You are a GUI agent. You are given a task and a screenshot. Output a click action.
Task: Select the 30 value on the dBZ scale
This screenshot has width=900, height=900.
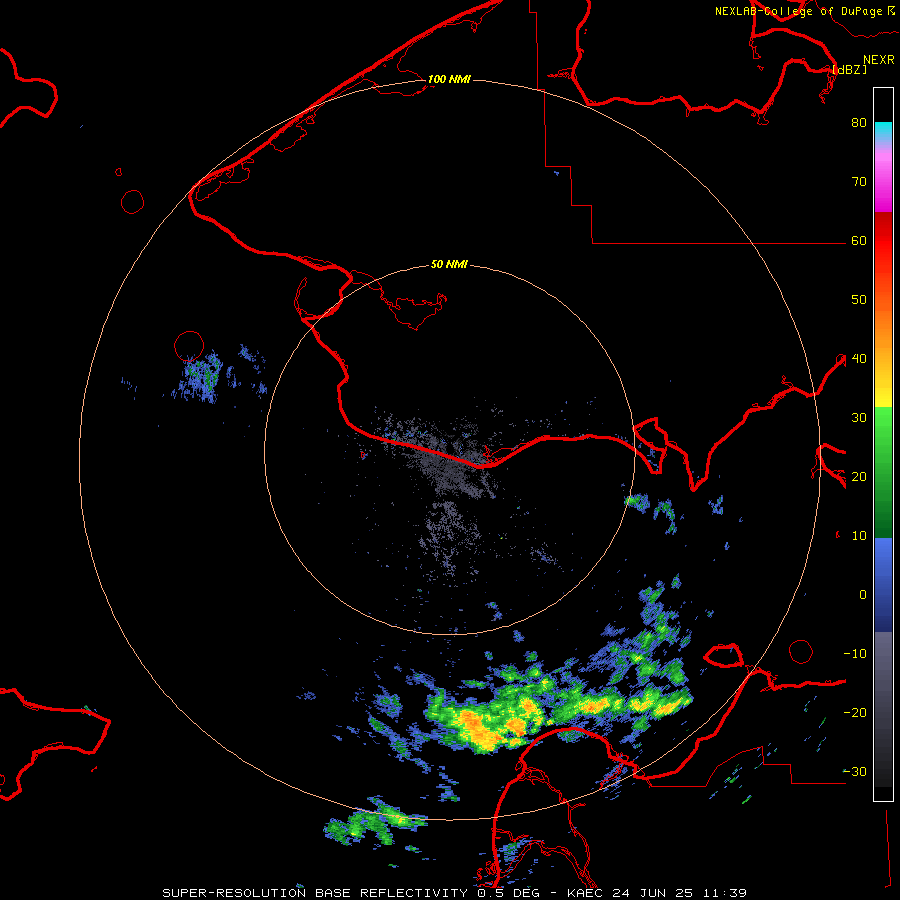point(859,417)
